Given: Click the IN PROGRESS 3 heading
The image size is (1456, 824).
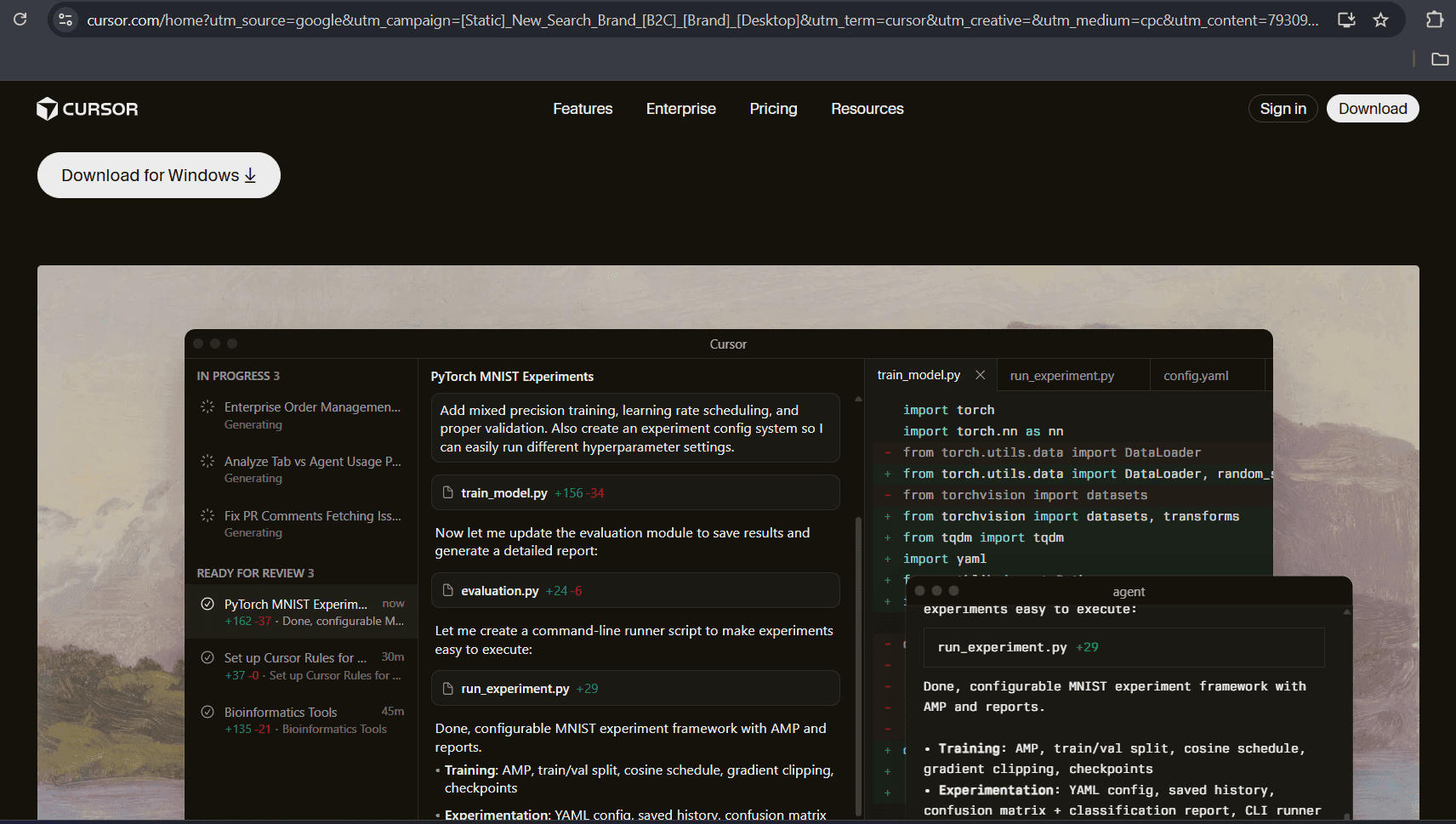Looking at the screenshot, I should [x=238, y=376].
